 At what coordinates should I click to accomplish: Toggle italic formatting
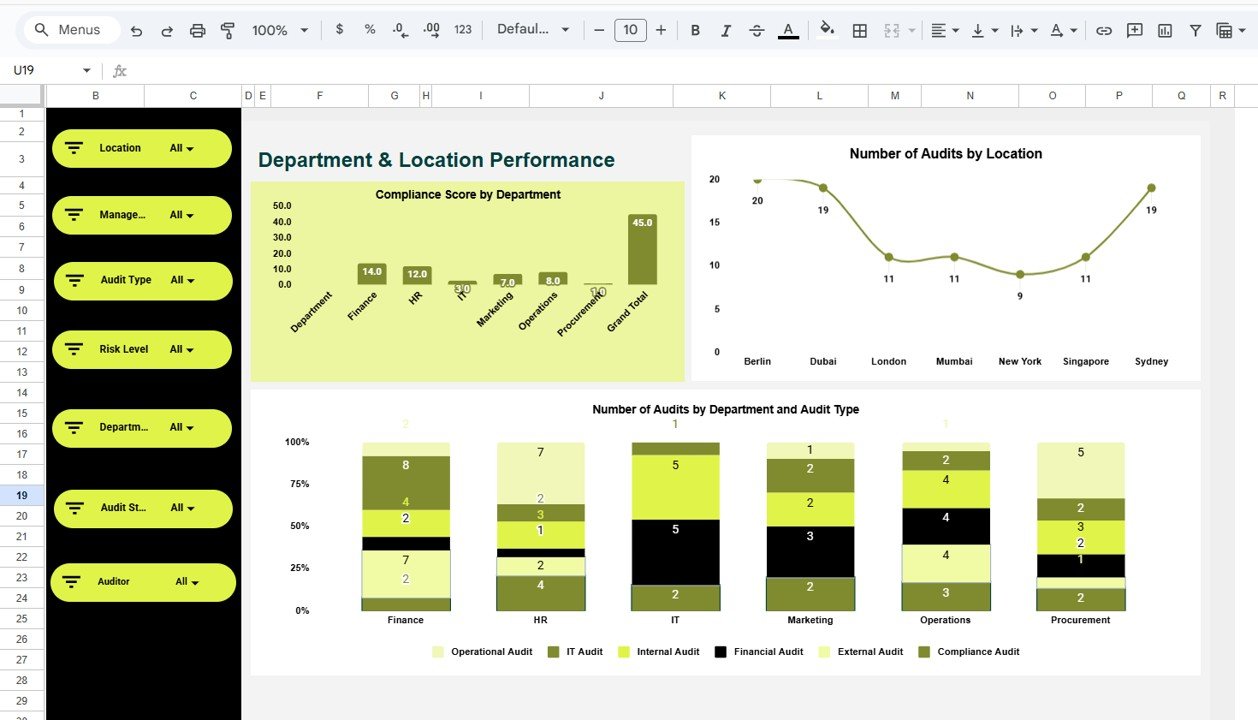(x=725, y=30)
